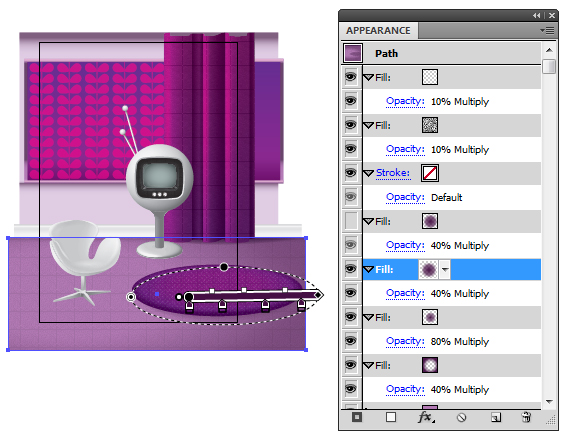Screen dimensions: 573x444
Task: Toggle the eye of the Fill above 80% Multiply
Action: coord(351,317)
